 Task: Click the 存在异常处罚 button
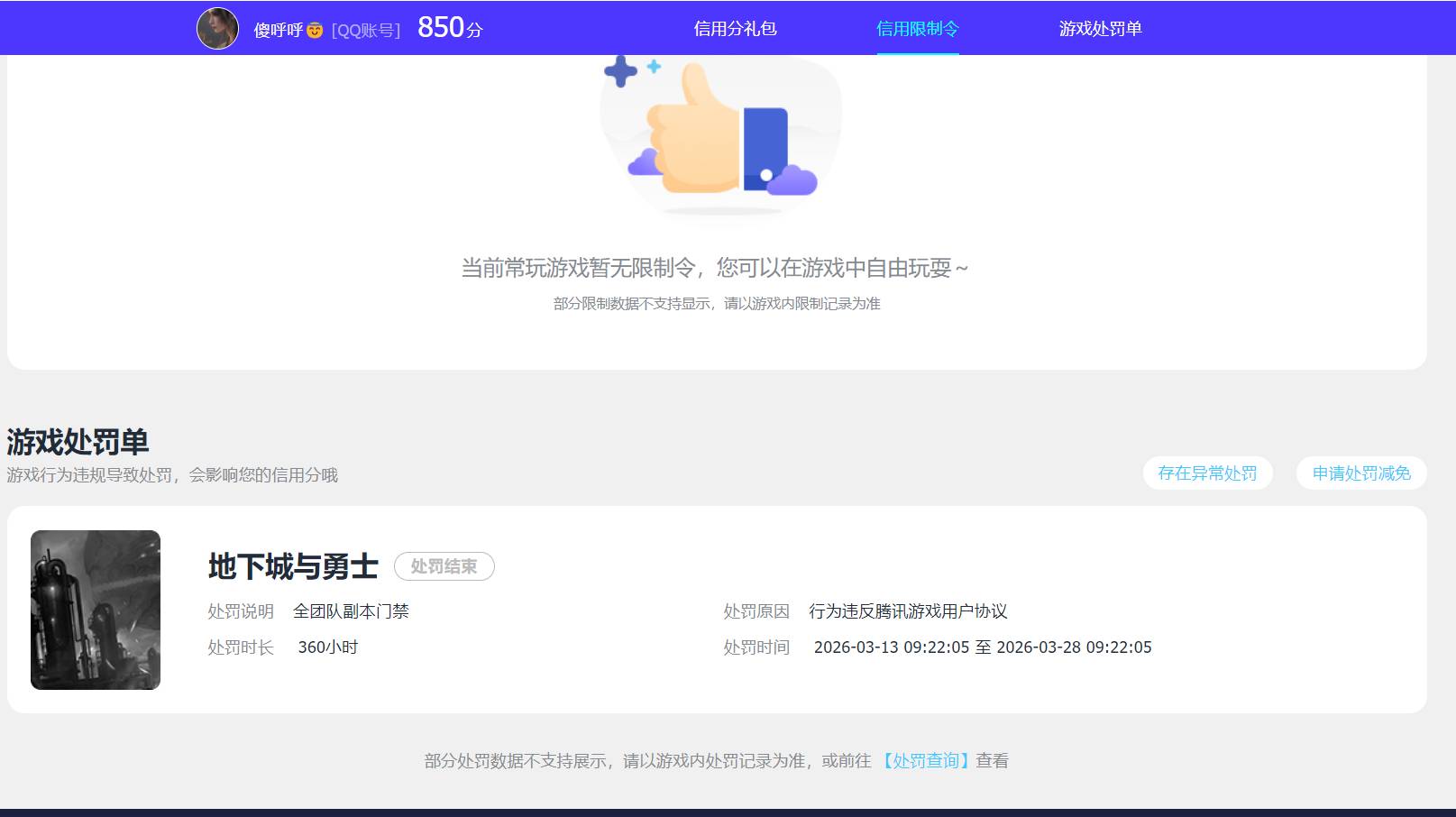tap(1208, 473)
